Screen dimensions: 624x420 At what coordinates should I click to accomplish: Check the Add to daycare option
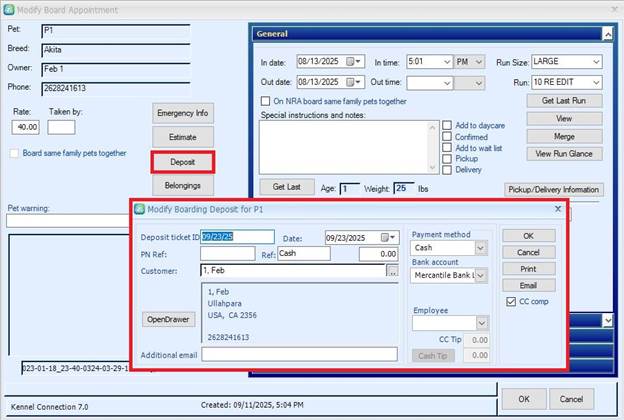(447, 125)
